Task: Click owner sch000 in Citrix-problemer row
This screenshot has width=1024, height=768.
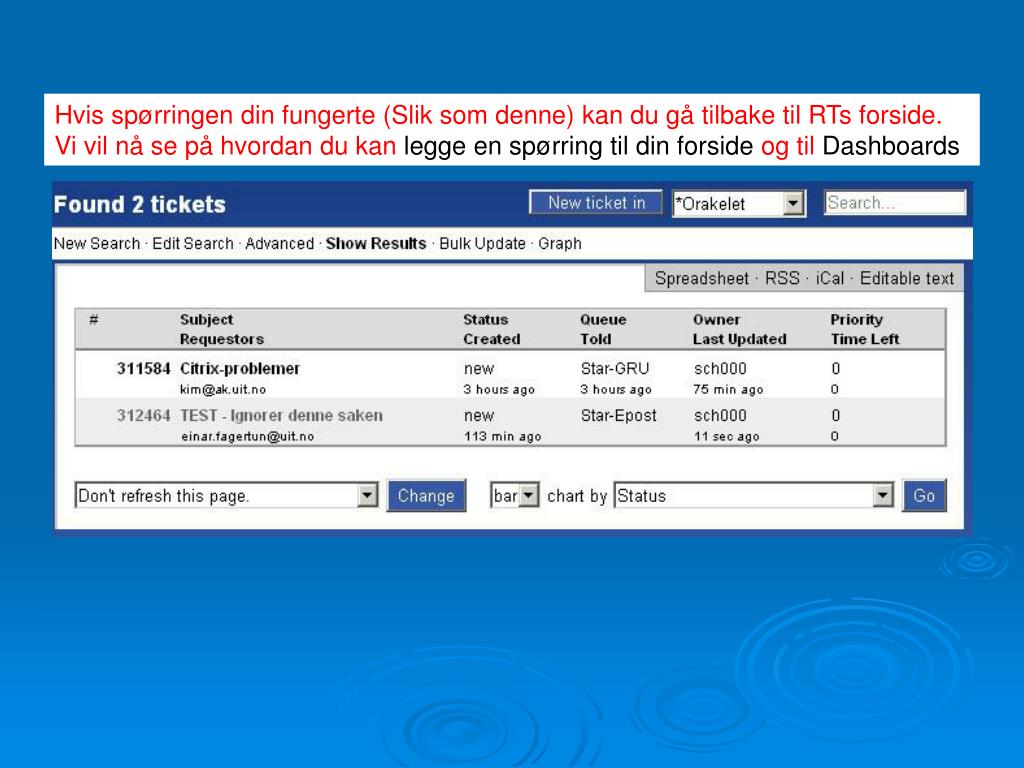Action: pos(720,368)
